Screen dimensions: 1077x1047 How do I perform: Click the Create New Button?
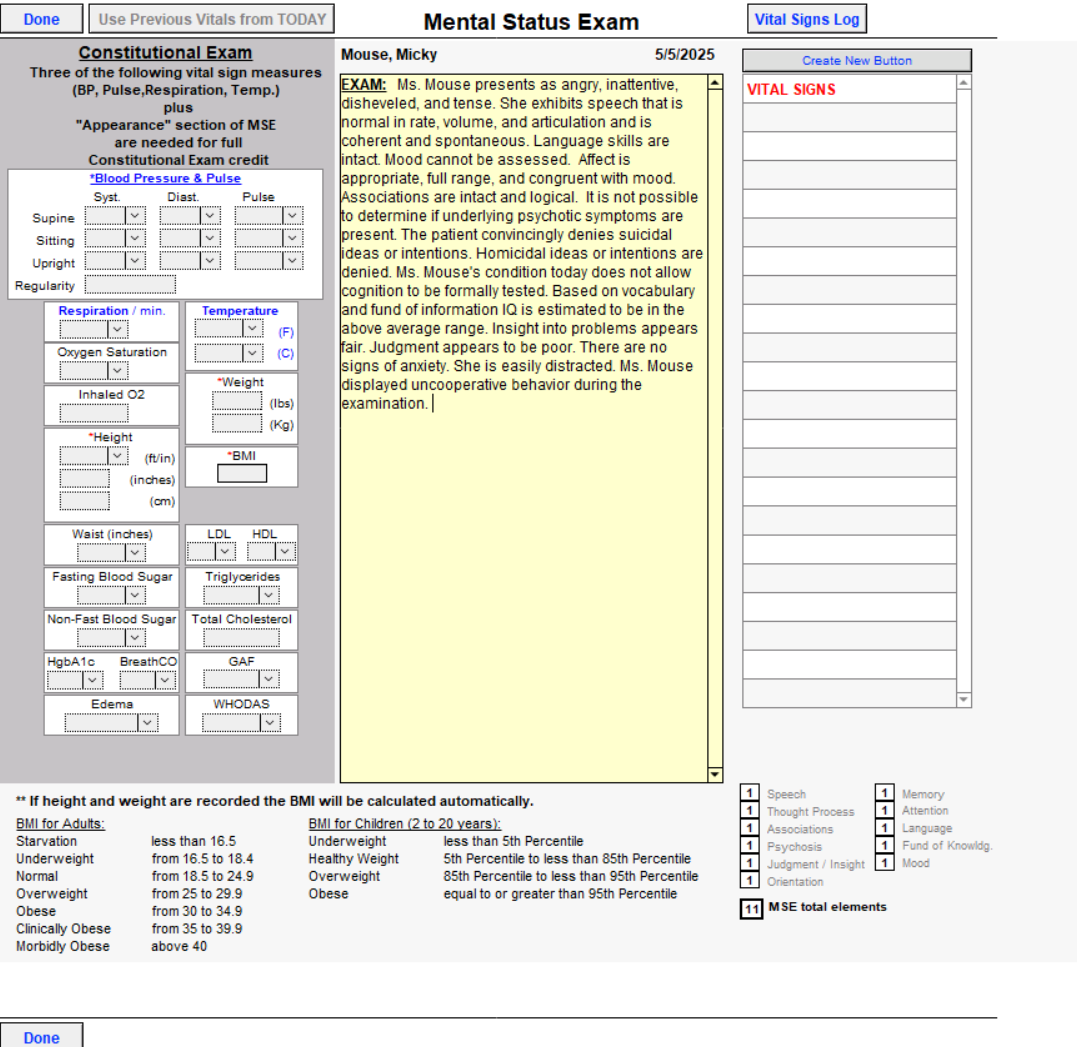tap(856, 60)
